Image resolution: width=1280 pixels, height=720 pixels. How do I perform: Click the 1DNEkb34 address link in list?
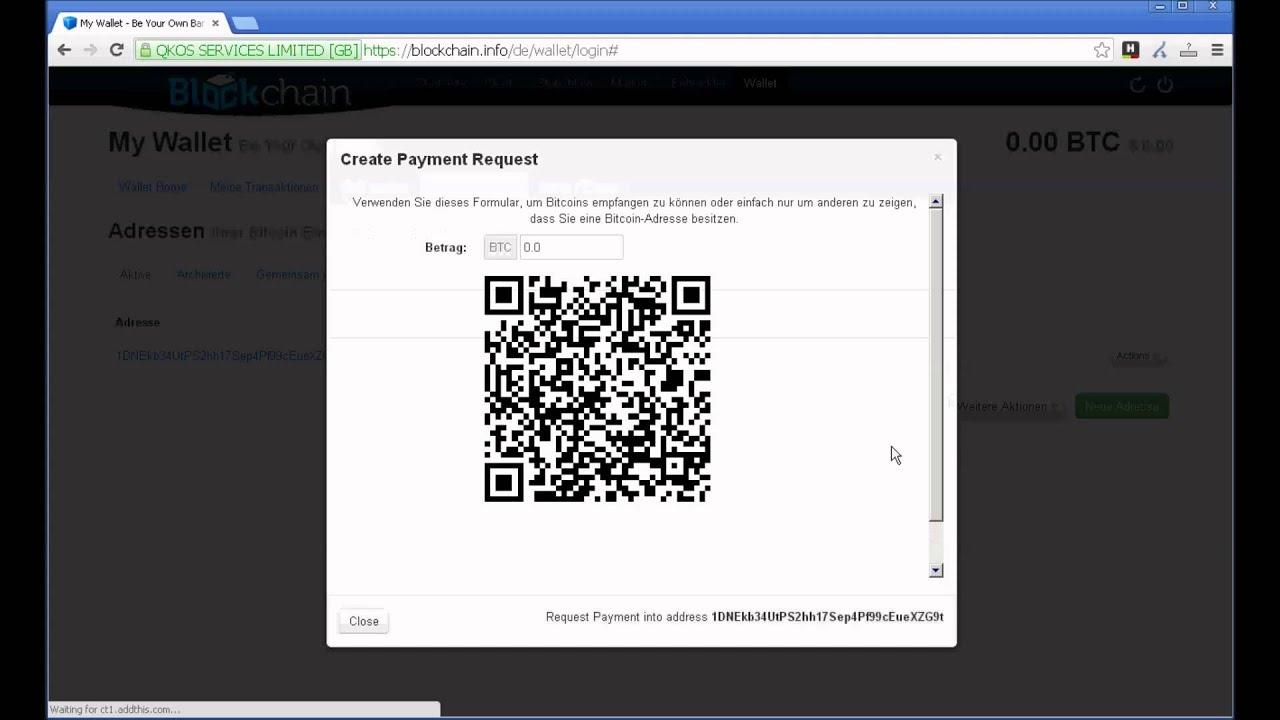[220, 356]
